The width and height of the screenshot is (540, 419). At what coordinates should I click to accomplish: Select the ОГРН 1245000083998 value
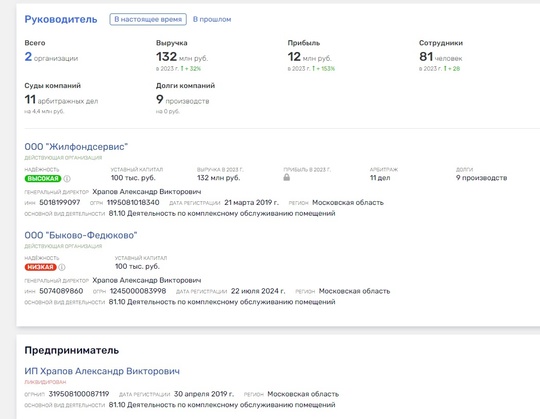[138, 291]
